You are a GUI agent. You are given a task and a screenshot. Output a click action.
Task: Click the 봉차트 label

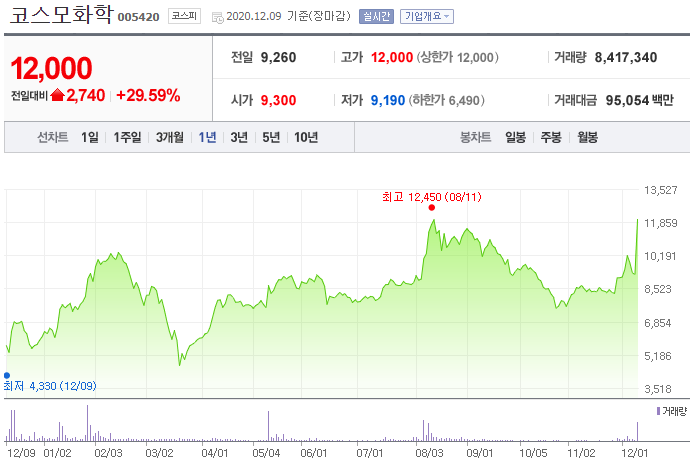coord(475,137)
